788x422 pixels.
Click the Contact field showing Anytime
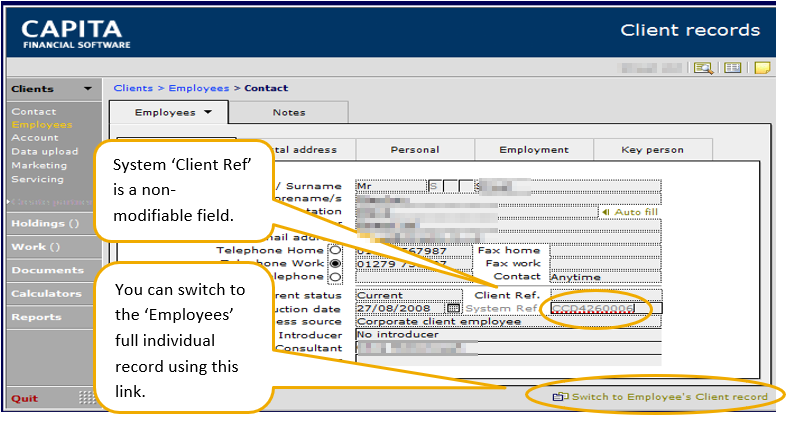tap(605, 277)
